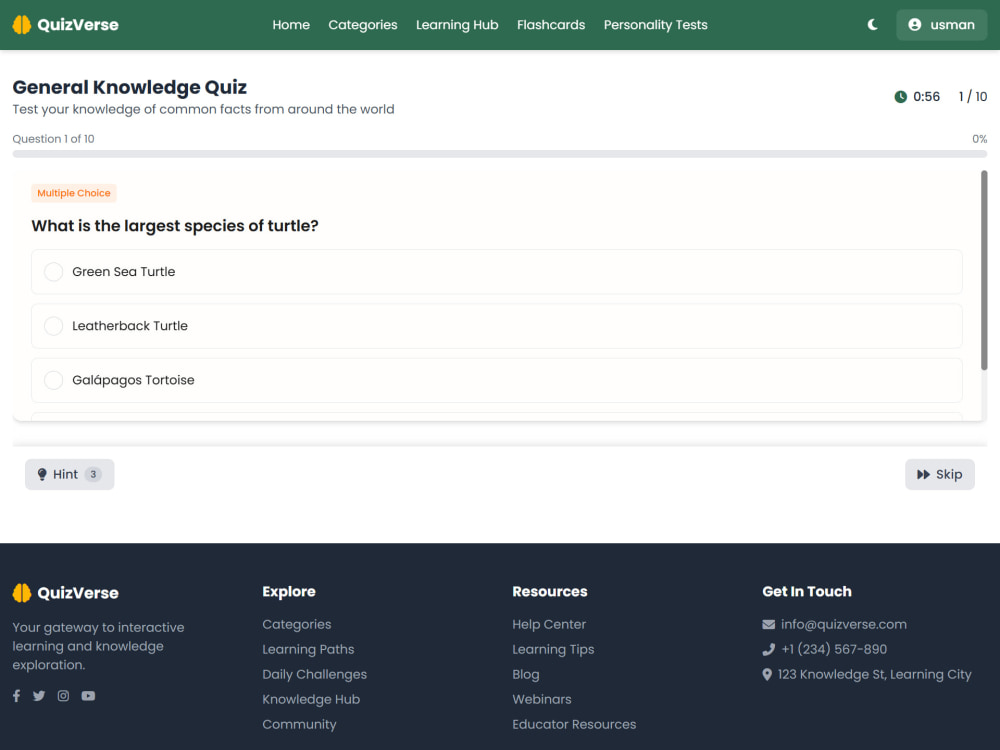The image size is (1000, 750).
Task: Open the Community footer link
Action: (x=299, y=724)
